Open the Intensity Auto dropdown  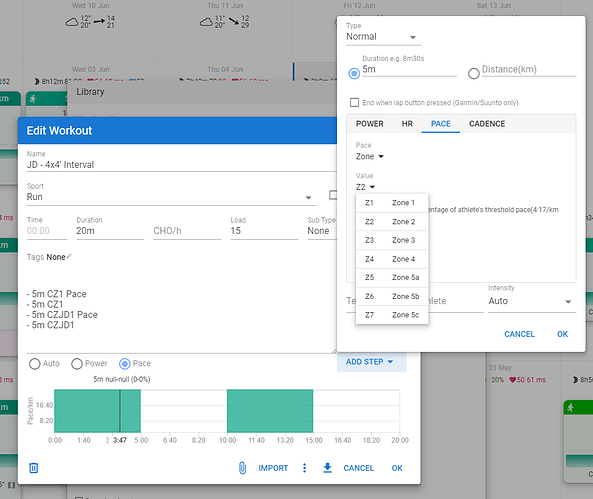point(532,301)
